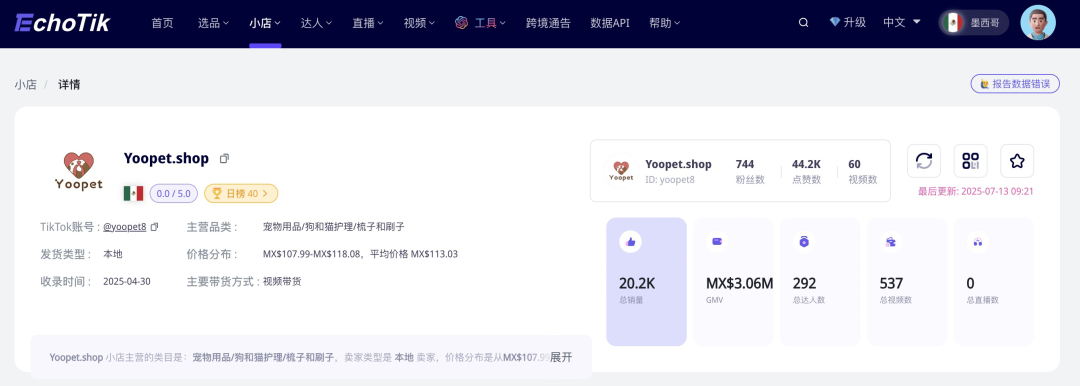Go to 首页 home page
This screenshot has width=1080, height=386.
point(163,23)
